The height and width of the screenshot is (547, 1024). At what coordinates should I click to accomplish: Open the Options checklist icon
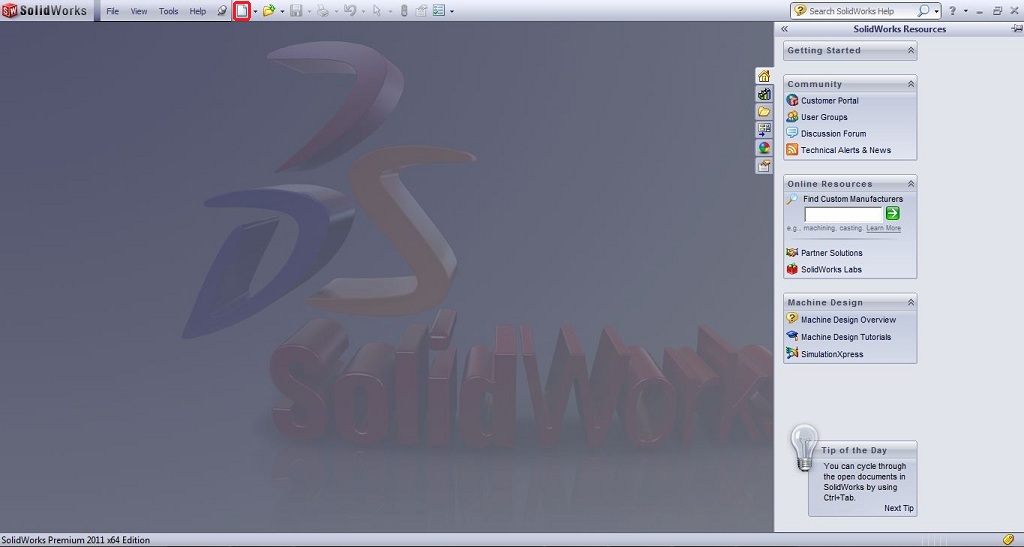click(439, 11)
